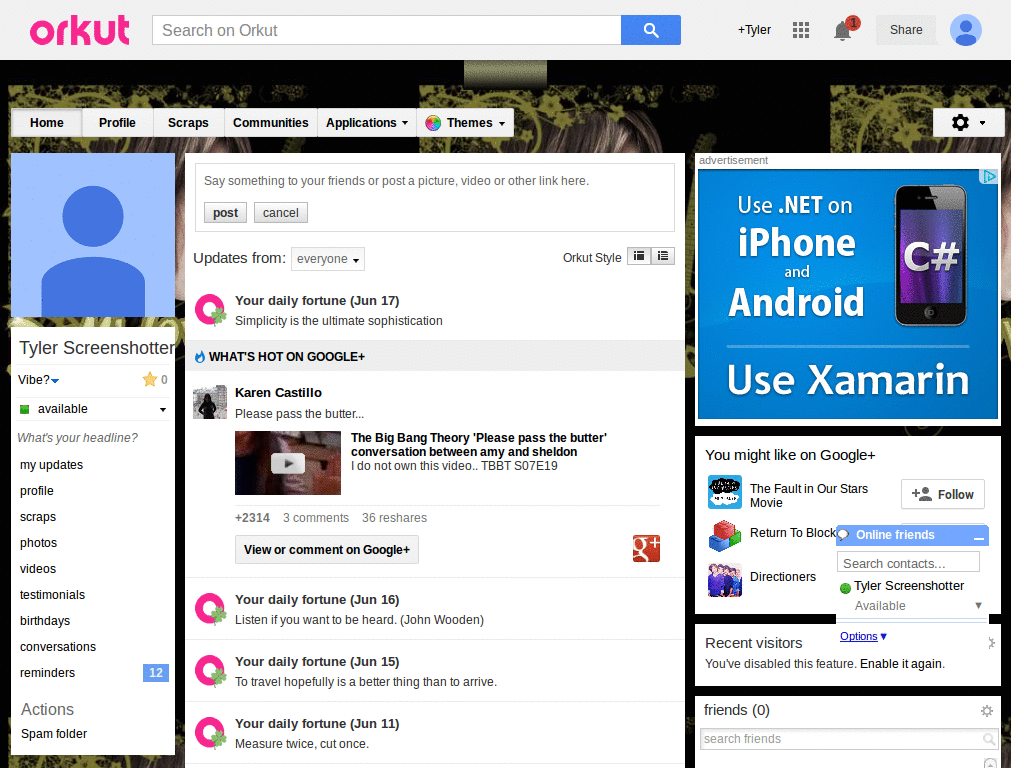Expand the chat Available status arrow
The image size is (1024, 768).
978,605
